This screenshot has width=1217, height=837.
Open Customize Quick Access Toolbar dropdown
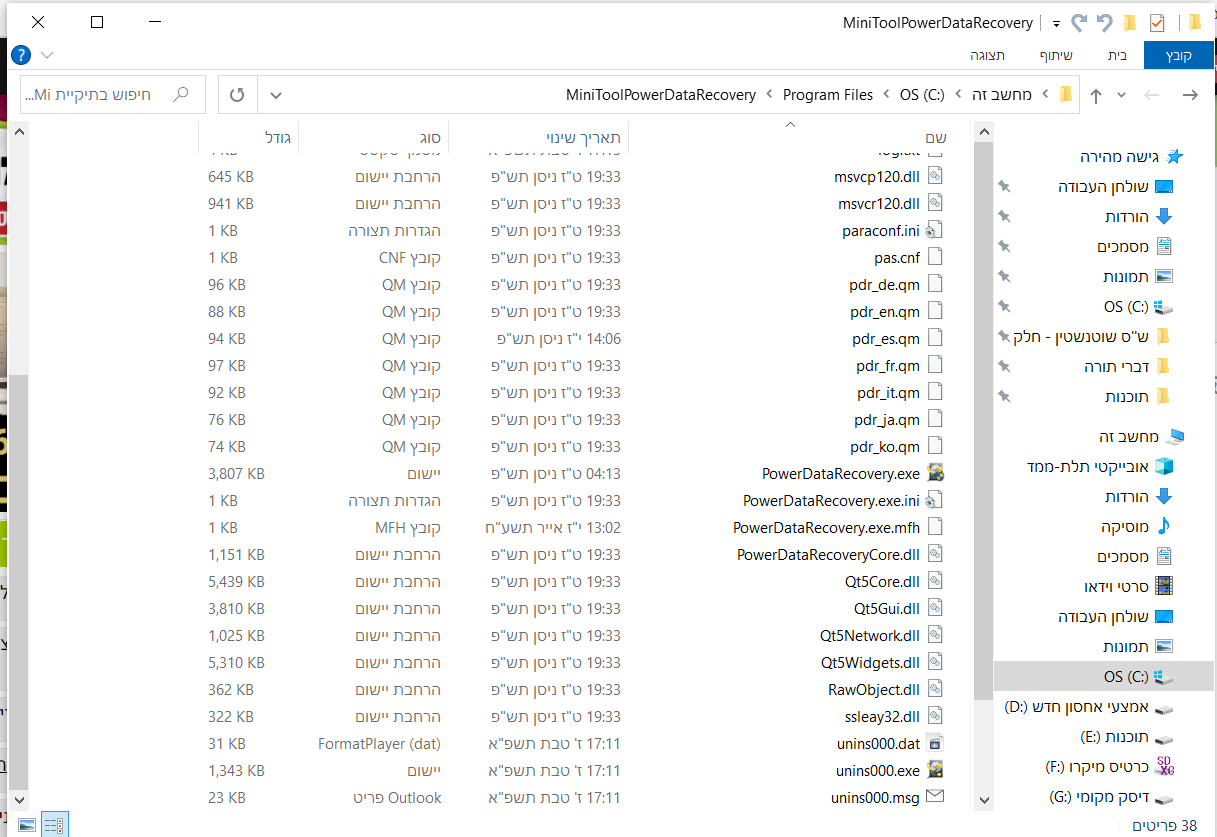coord(1057,23)
